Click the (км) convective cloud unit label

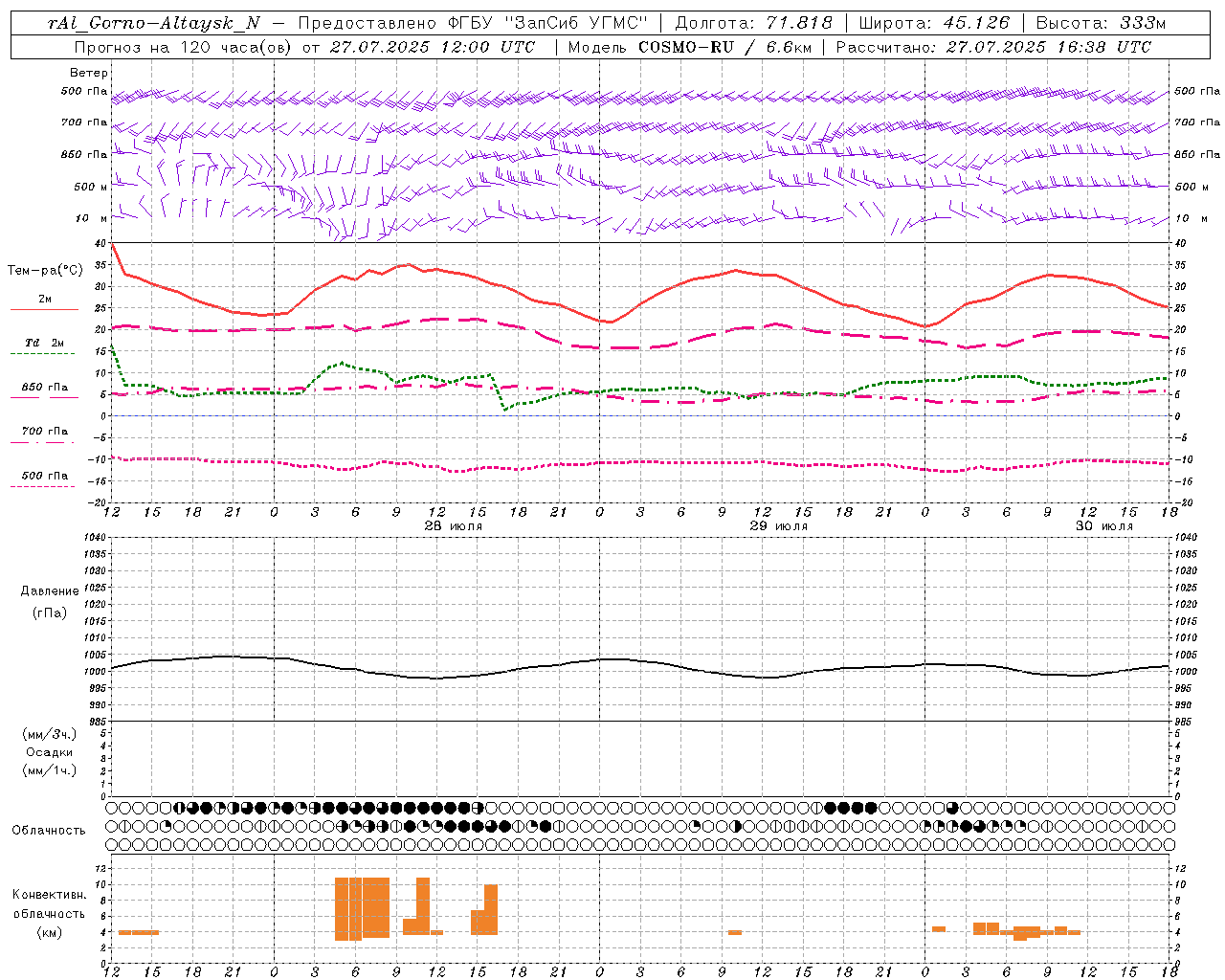(50, 932)
